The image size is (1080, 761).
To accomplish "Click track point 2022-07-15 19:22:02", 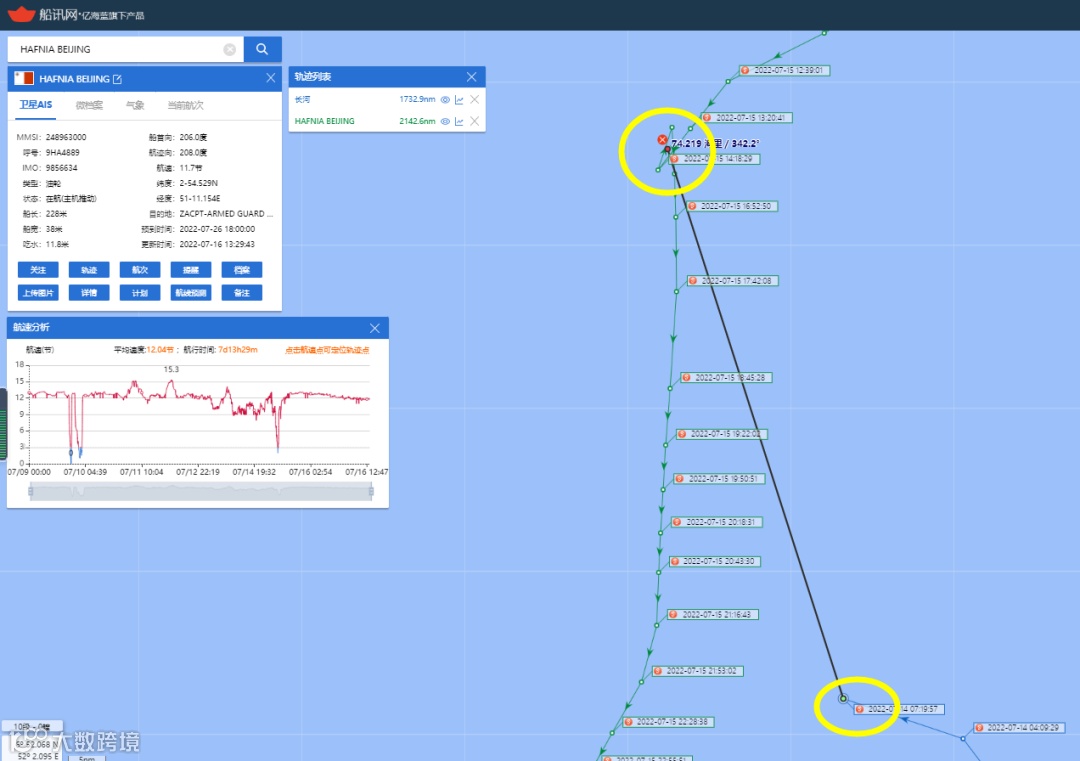I will (722, 434).
